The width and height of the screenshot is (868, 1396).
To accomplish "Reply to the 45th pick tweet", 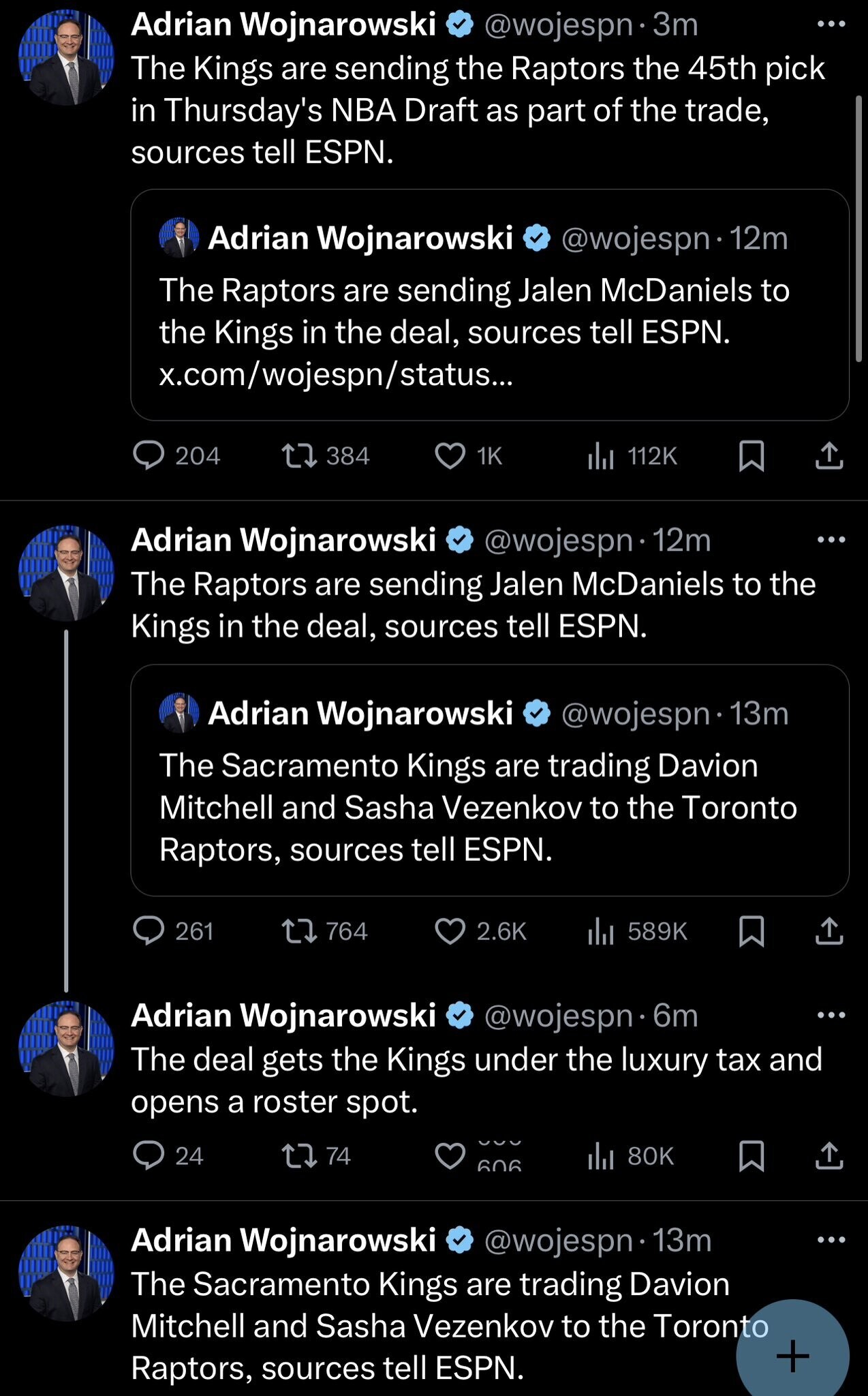I will (149, 456).
